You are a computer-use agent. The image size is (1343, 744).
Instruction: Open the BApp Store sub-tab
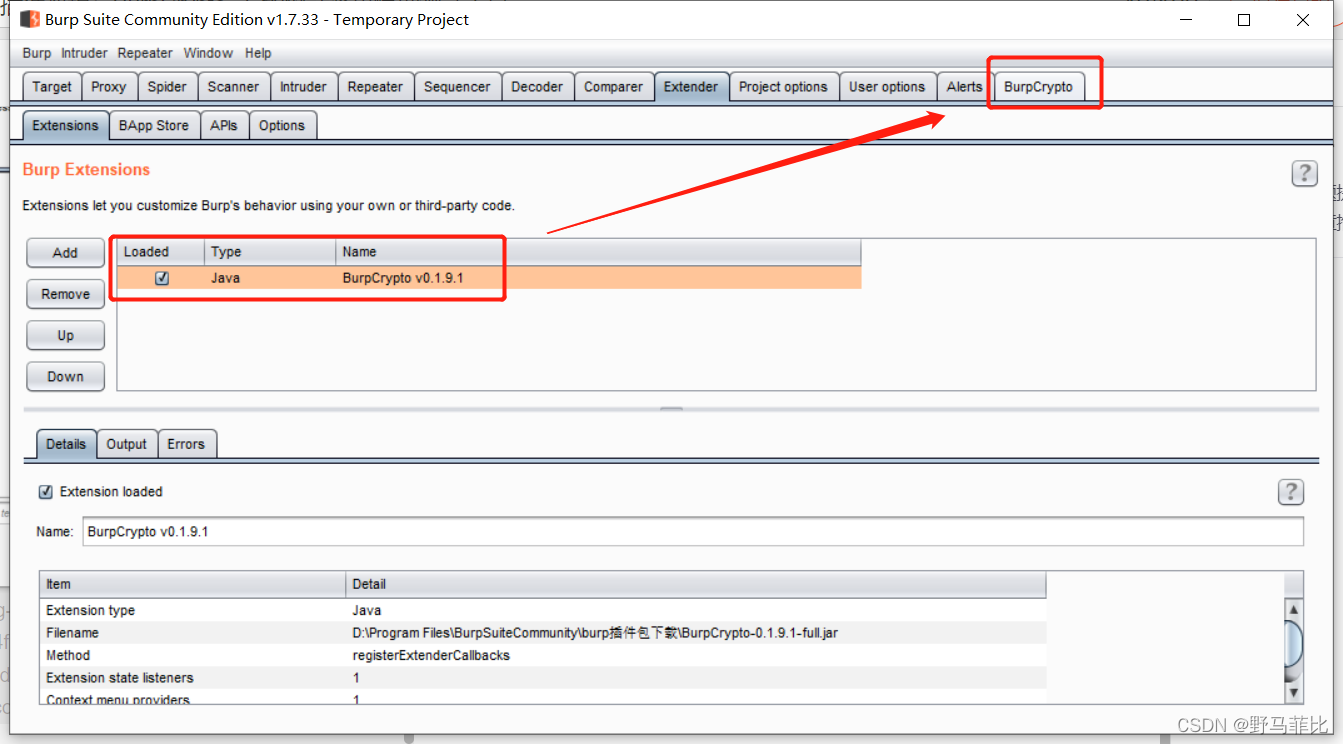coord(154,125)
